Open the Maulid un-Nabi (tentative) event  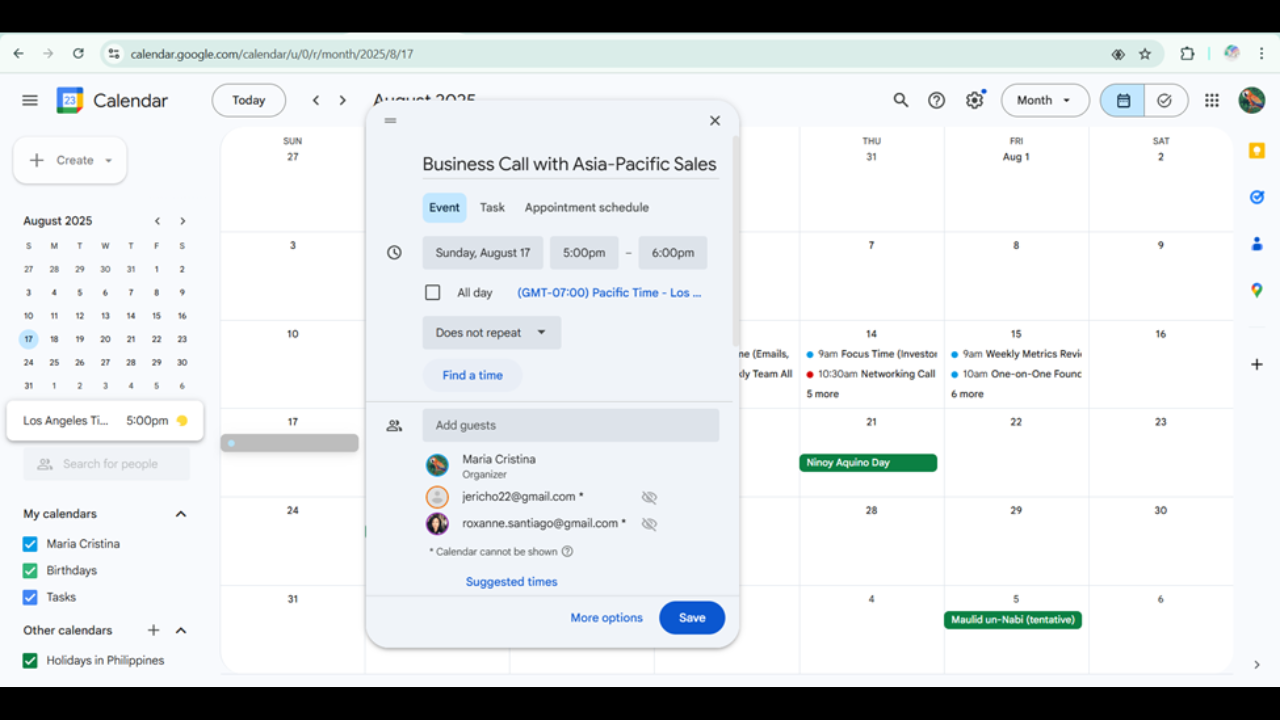pyautogui.click(x=1013, y=620)
